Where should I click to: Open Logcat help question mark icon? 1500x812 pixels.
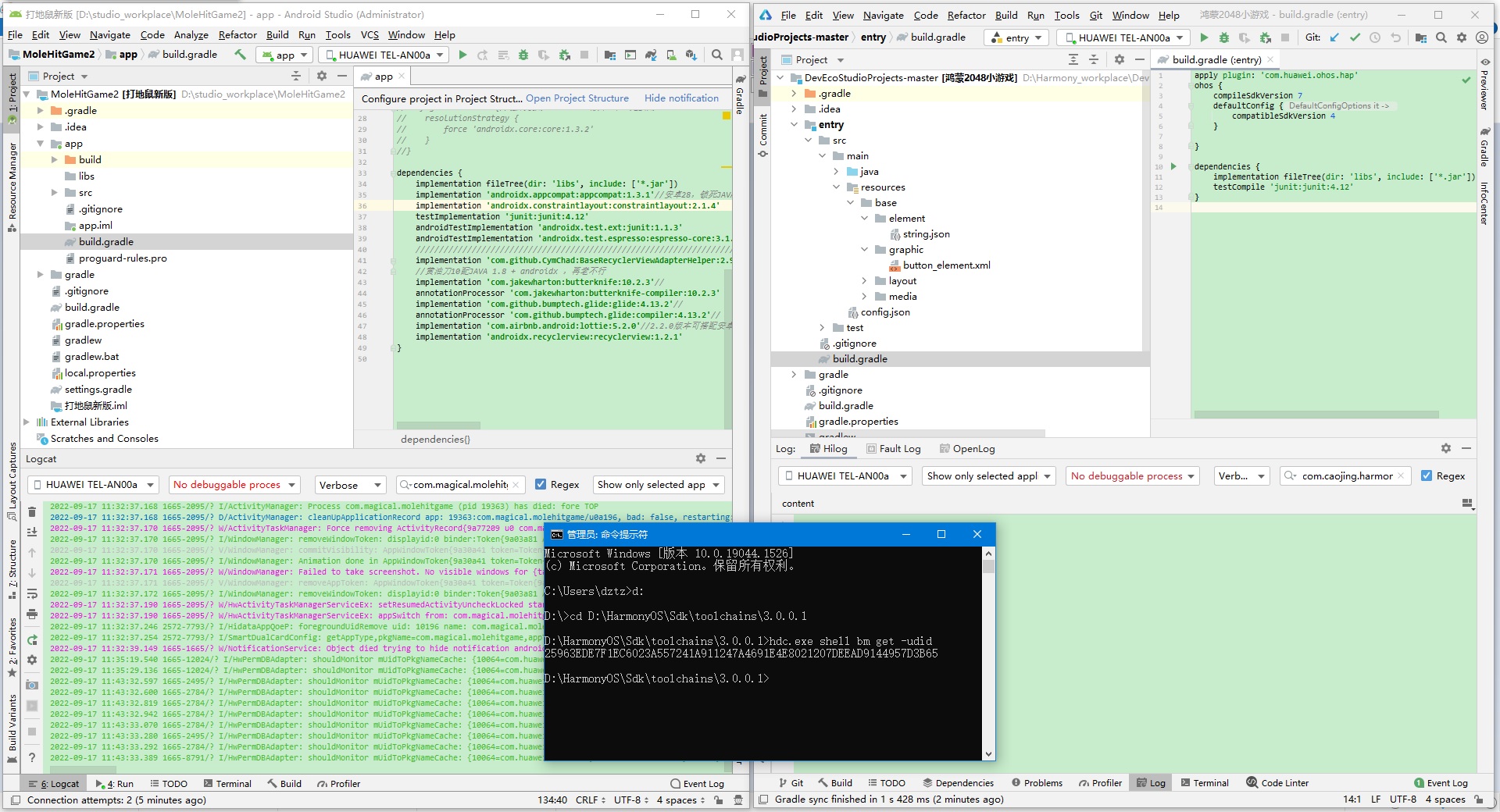click(x=32, y=757)
